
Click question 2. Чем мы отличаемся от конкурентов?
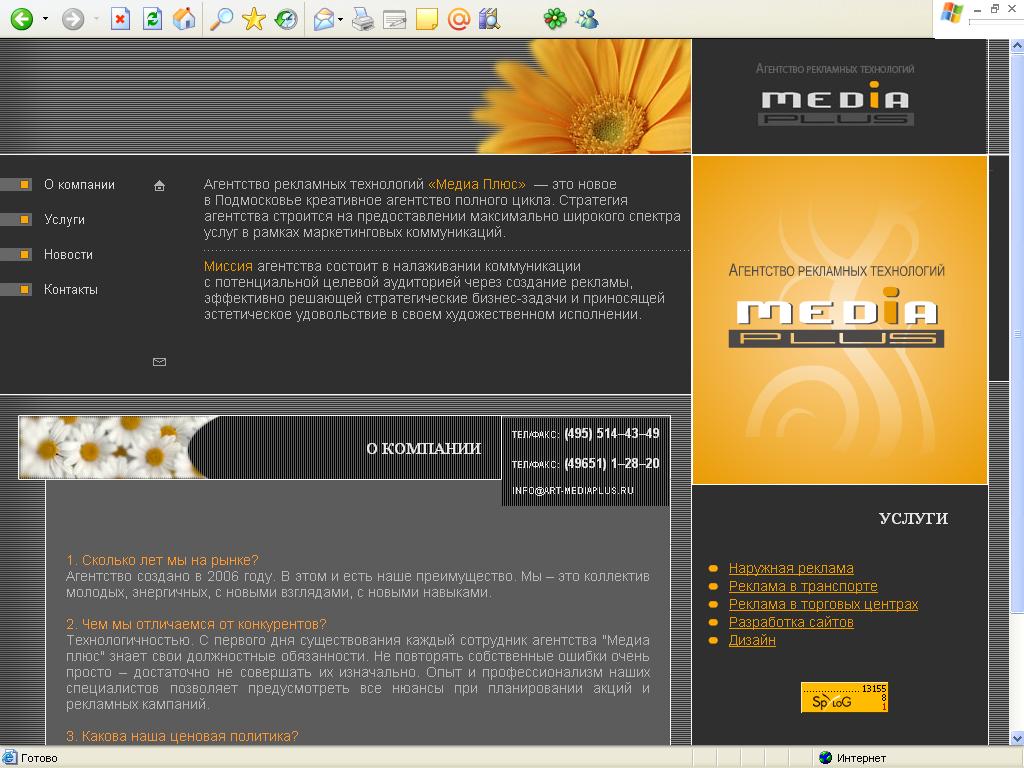[x=196, y=624]
